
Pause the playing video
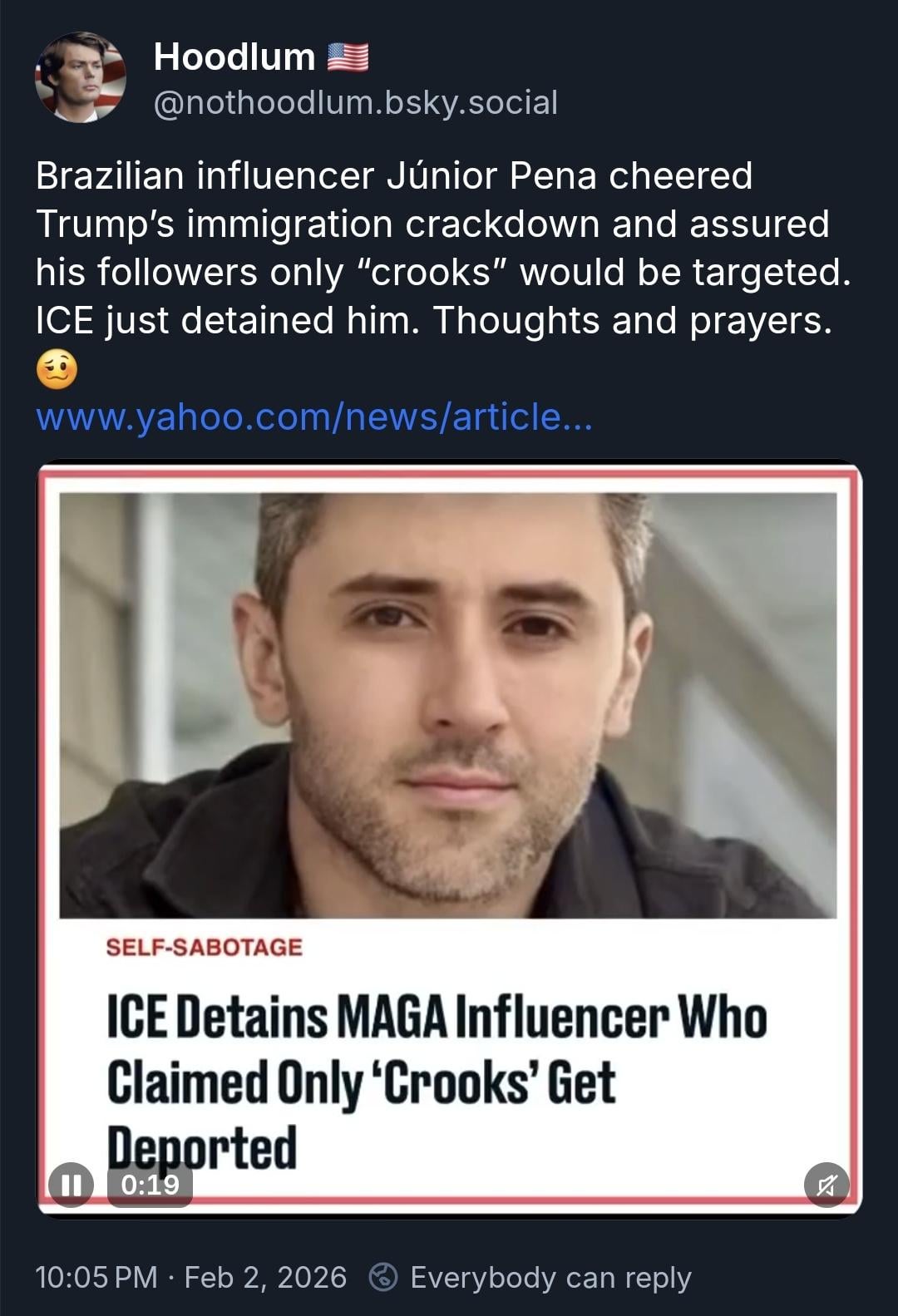[71, 1184]
